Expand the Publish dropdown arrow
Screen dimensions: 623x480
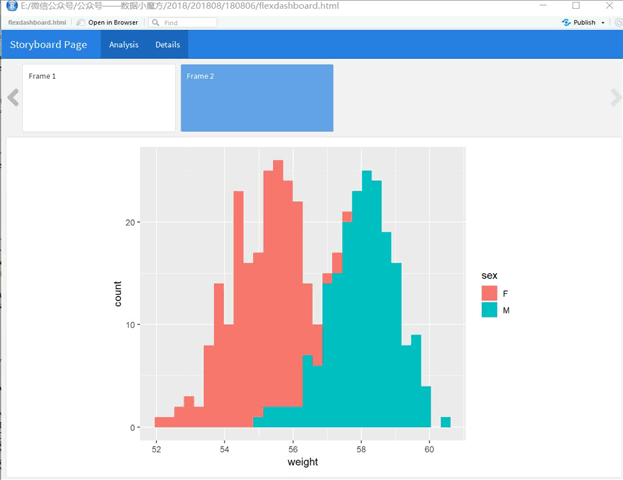point(603,23)
